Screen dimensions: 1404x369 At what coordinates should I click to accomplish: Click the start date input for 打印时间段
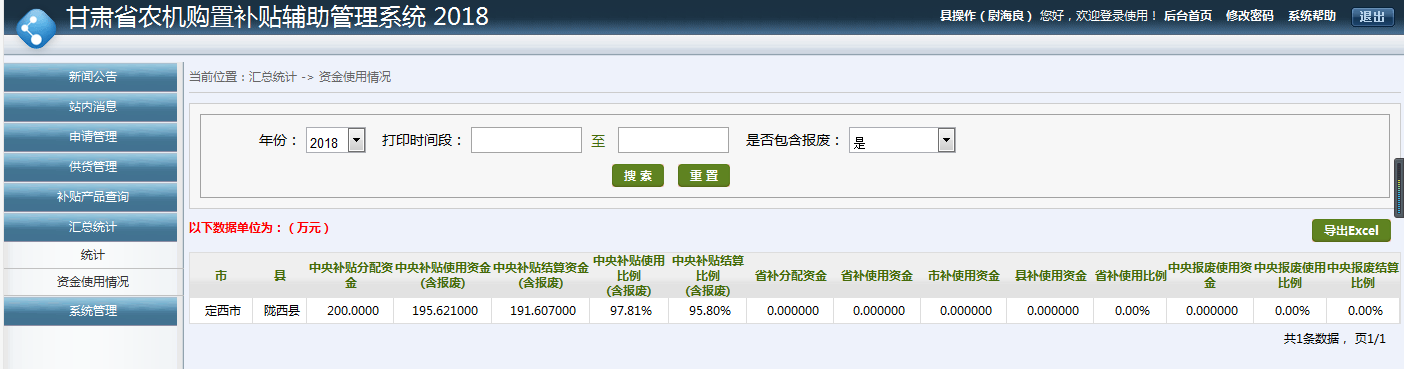click(526, 140)
